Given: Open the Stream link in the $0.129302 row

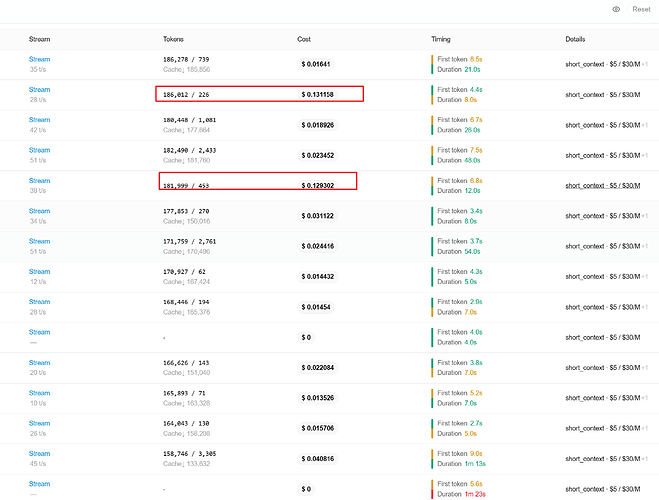Looking at the screenshot, I should (40, 181).
